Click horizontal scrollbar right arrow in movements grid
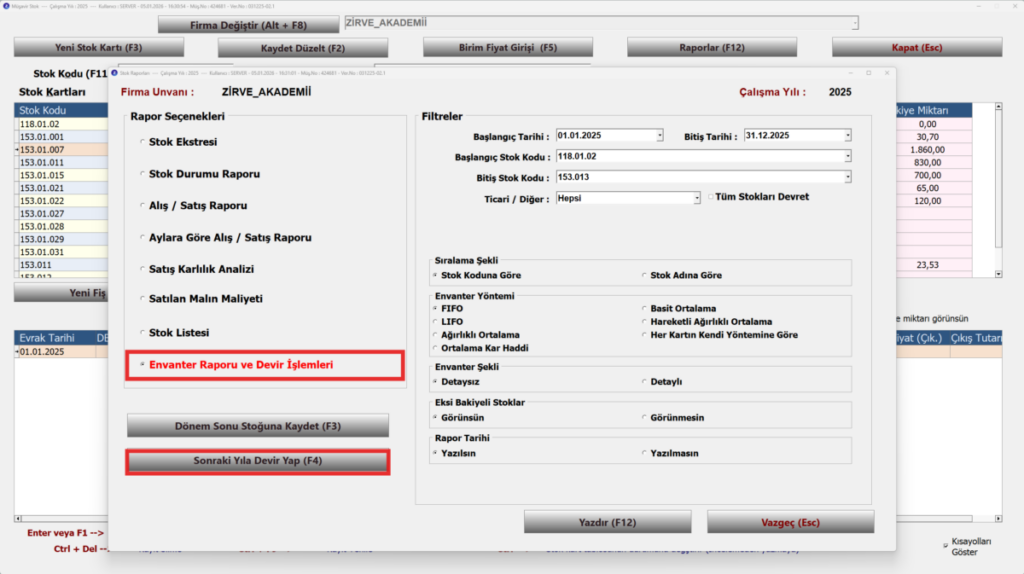Viewport: 1024px width, 574px height. 999,518
